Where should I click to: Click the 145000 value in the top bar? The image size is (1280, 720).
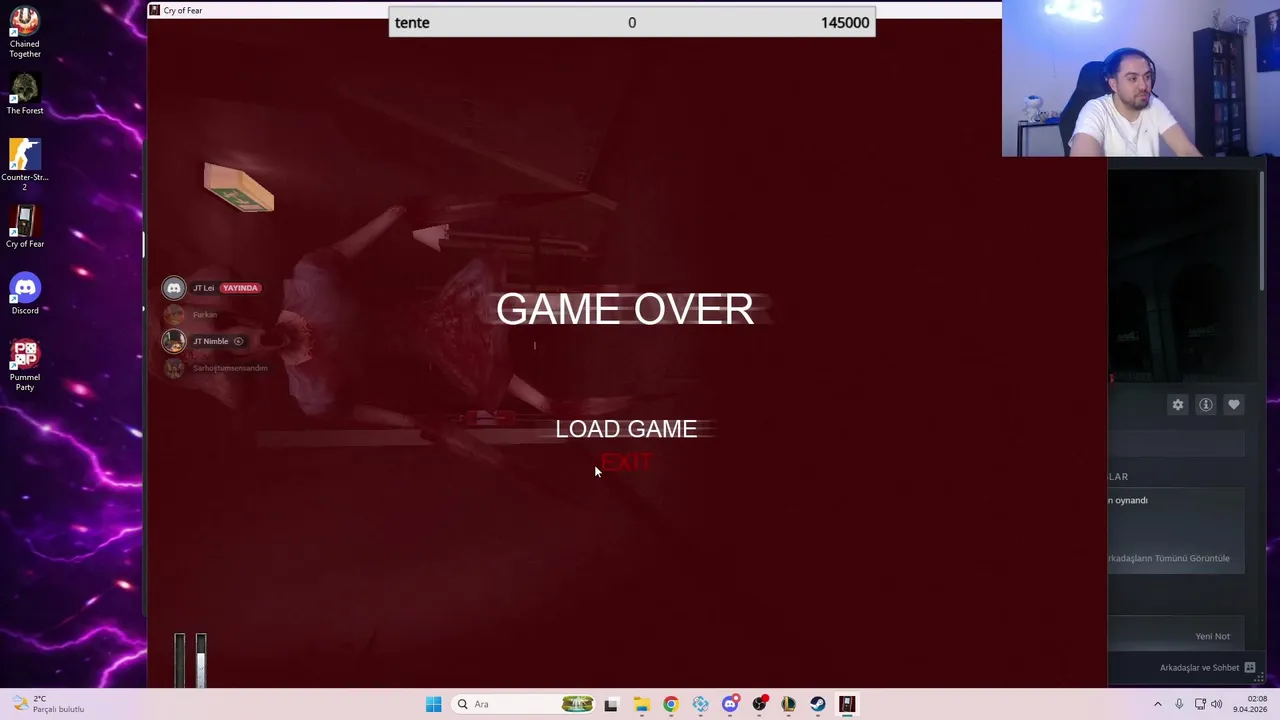coord(845,22)
